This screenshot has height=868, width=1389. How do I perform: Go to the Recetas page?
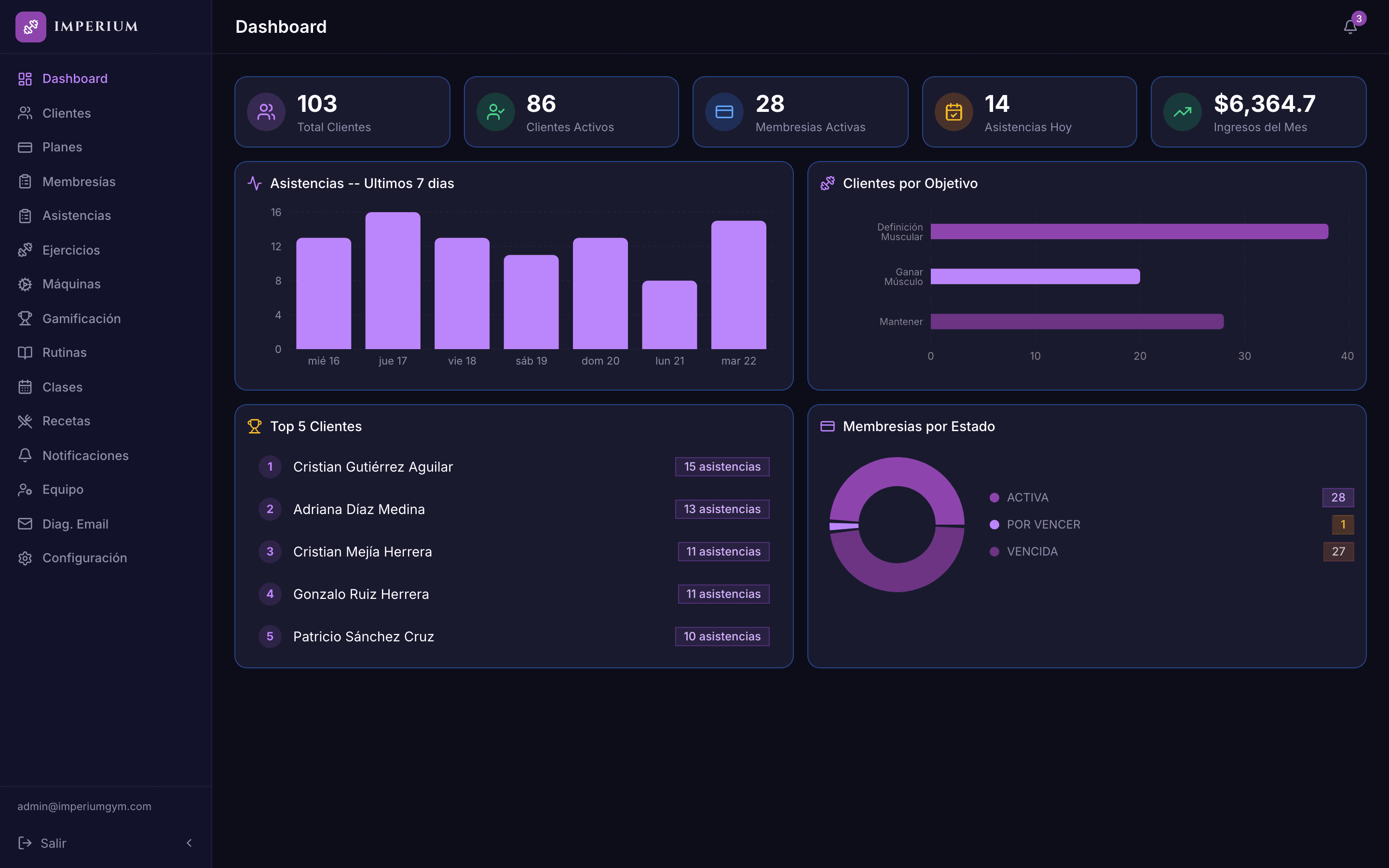(106, 421)
